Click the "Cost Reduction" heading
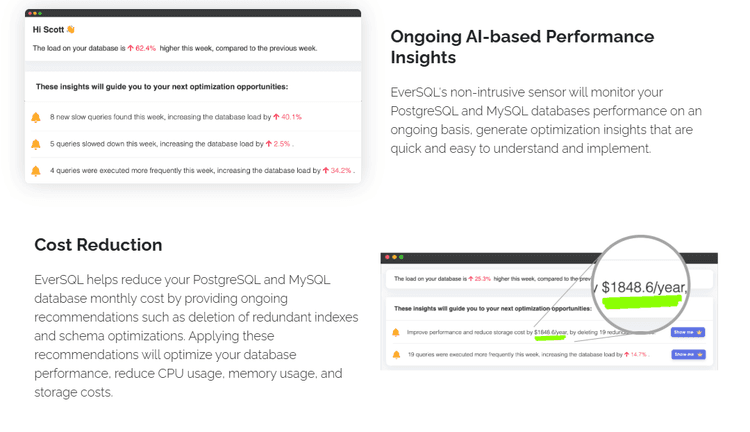The image size is (750, 432). tap(98, 245)
